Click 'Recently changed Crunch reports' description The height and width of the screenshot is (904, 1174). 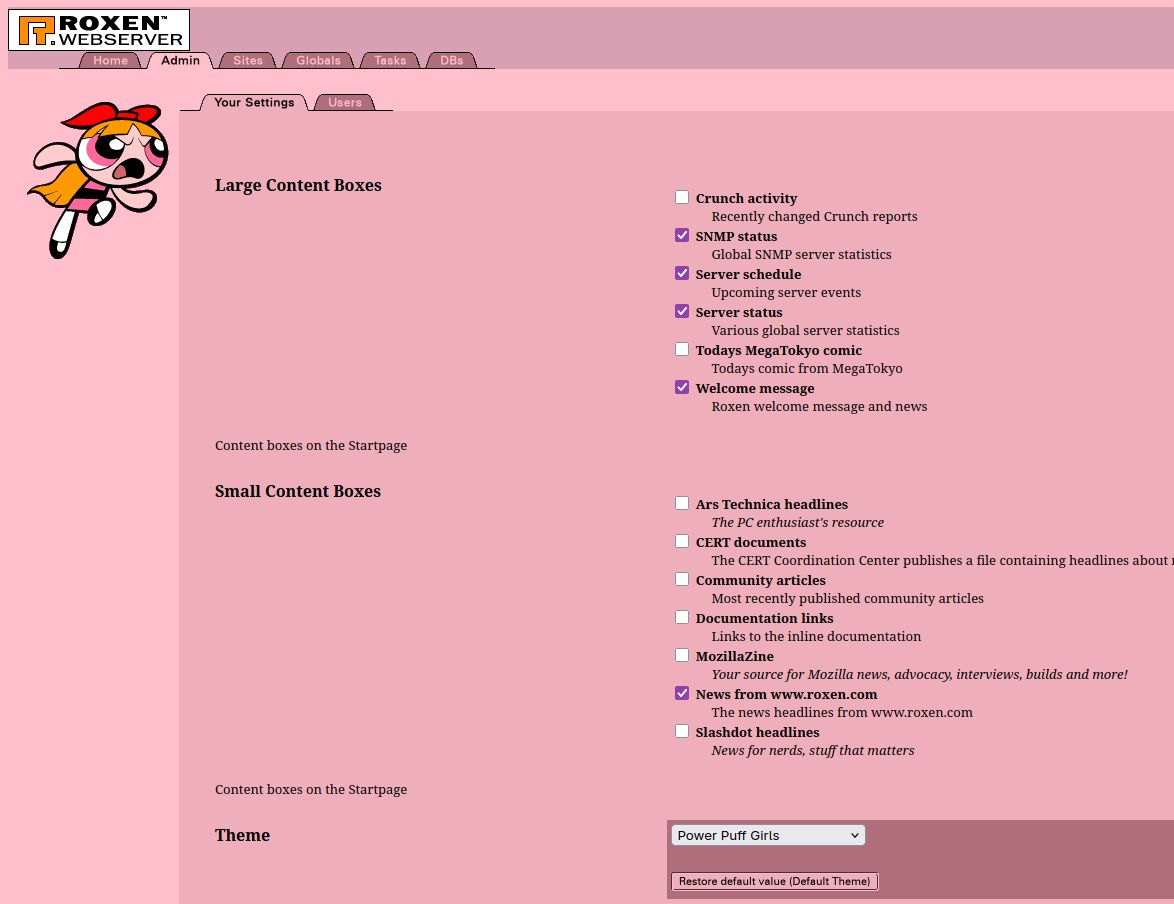[814, 216]
